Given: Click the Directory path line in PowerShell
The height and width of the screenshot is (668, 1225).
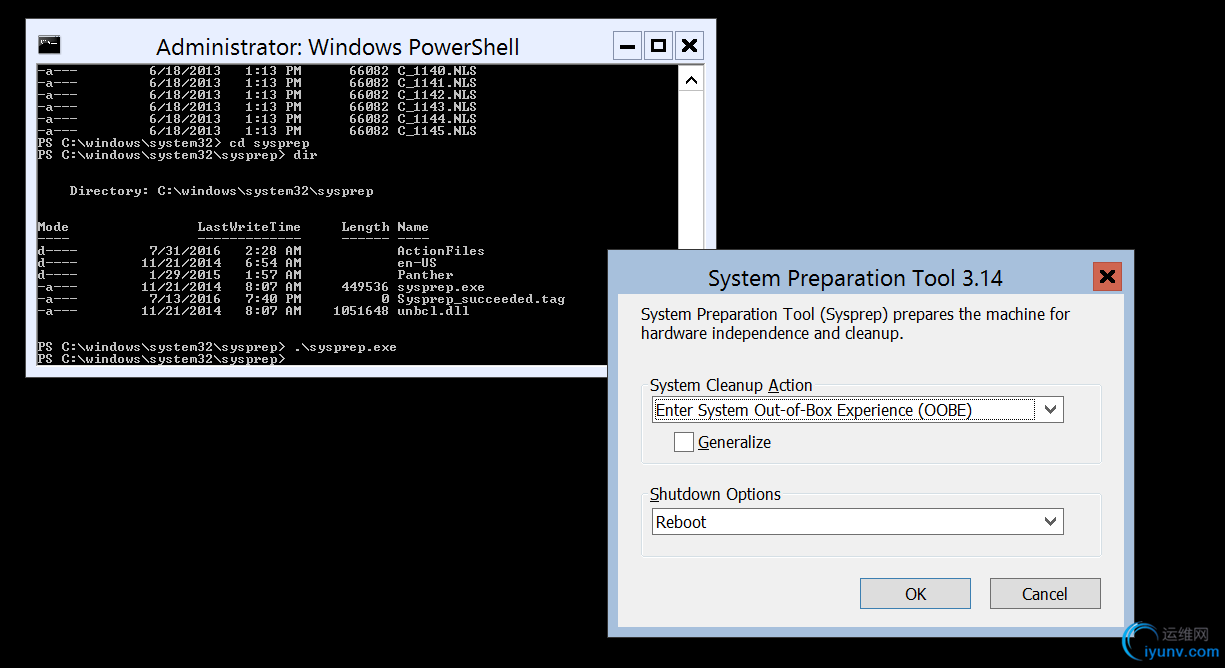Looking at the screenshot, I should pos(221,191).
